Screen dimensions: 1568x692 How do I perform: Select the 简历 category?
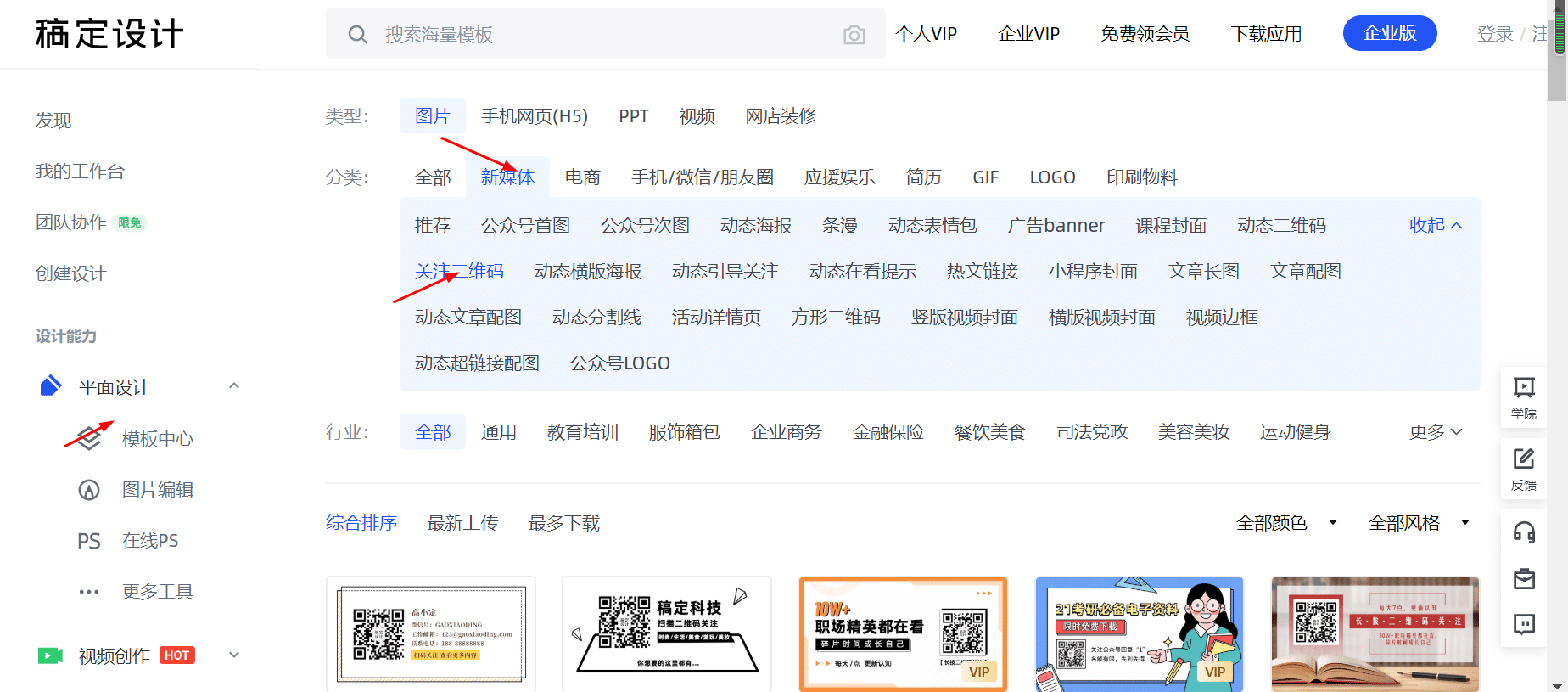point(924,177)
